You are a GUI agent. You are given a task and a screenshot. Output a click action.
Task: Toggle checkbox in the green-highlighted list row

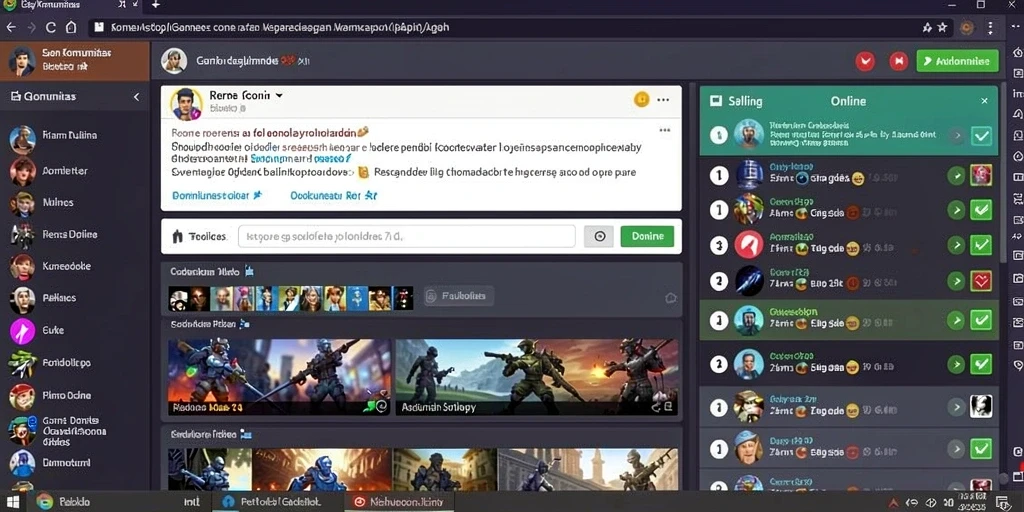(x=981, y=320)
